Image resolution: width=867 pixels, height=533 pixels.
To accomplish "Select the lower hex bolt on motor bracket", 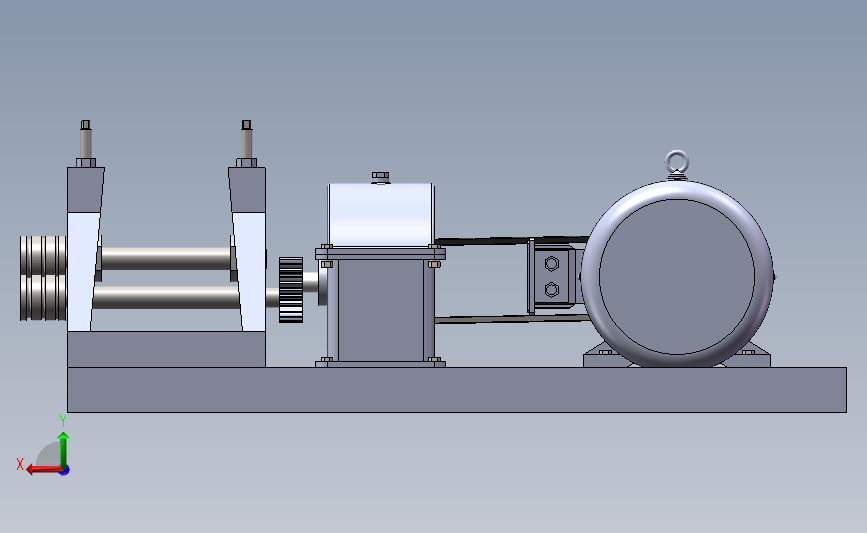I will [551, 289].
